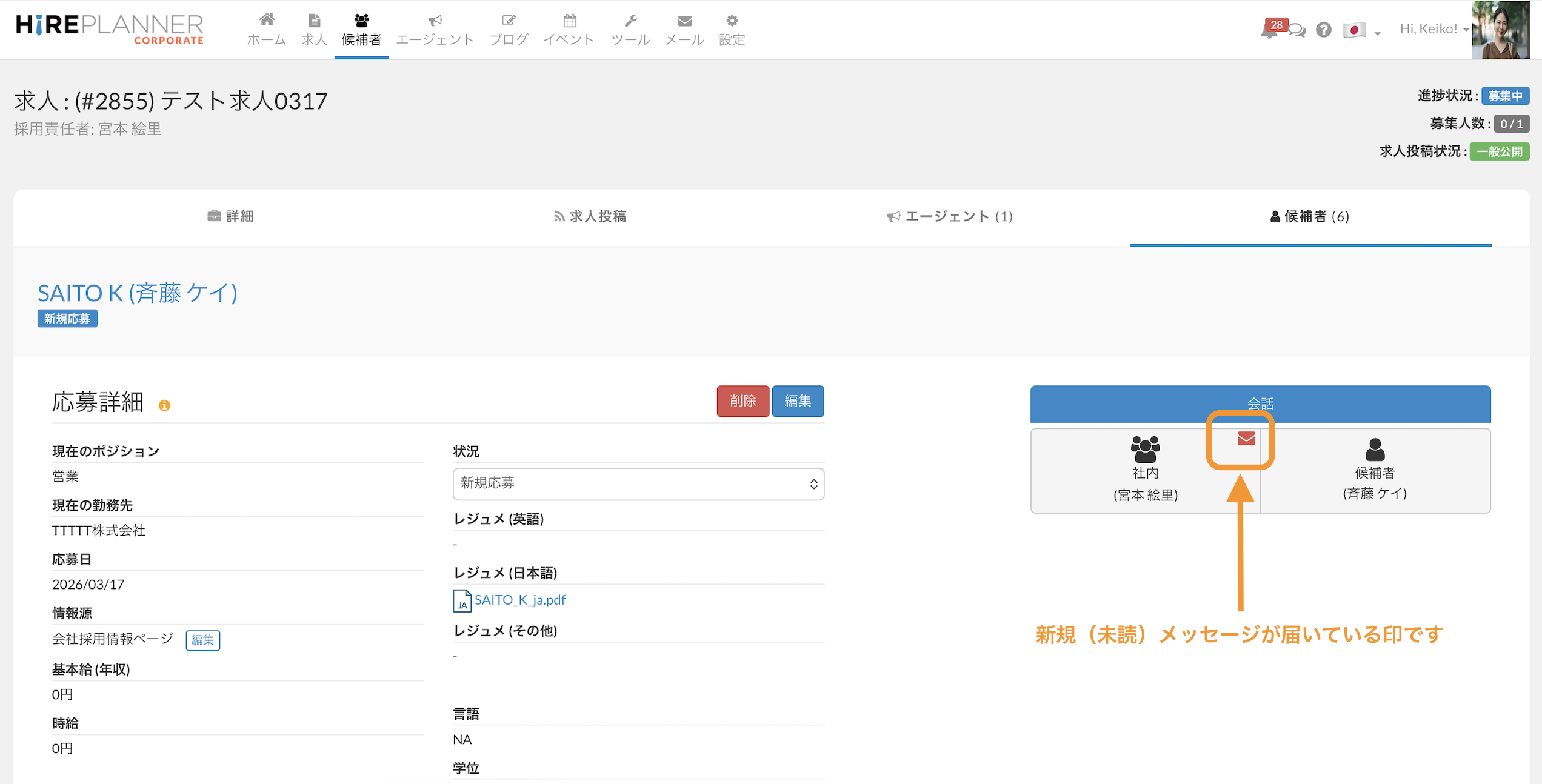Click the red unread message envelope icon
This screenshot has height=784, width=1542.
point(1246,438)
